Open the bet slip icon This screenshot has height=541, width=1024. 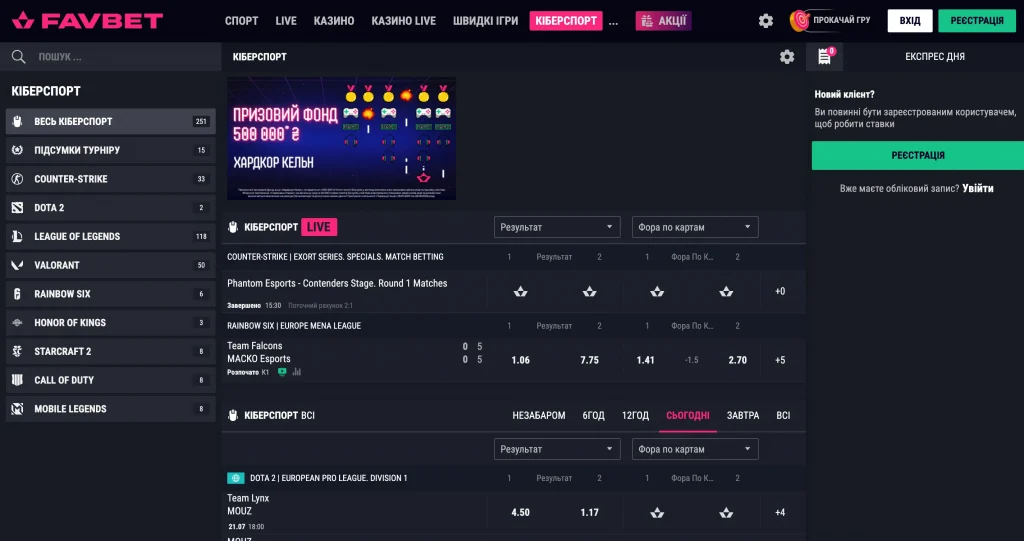pos(825,57)
